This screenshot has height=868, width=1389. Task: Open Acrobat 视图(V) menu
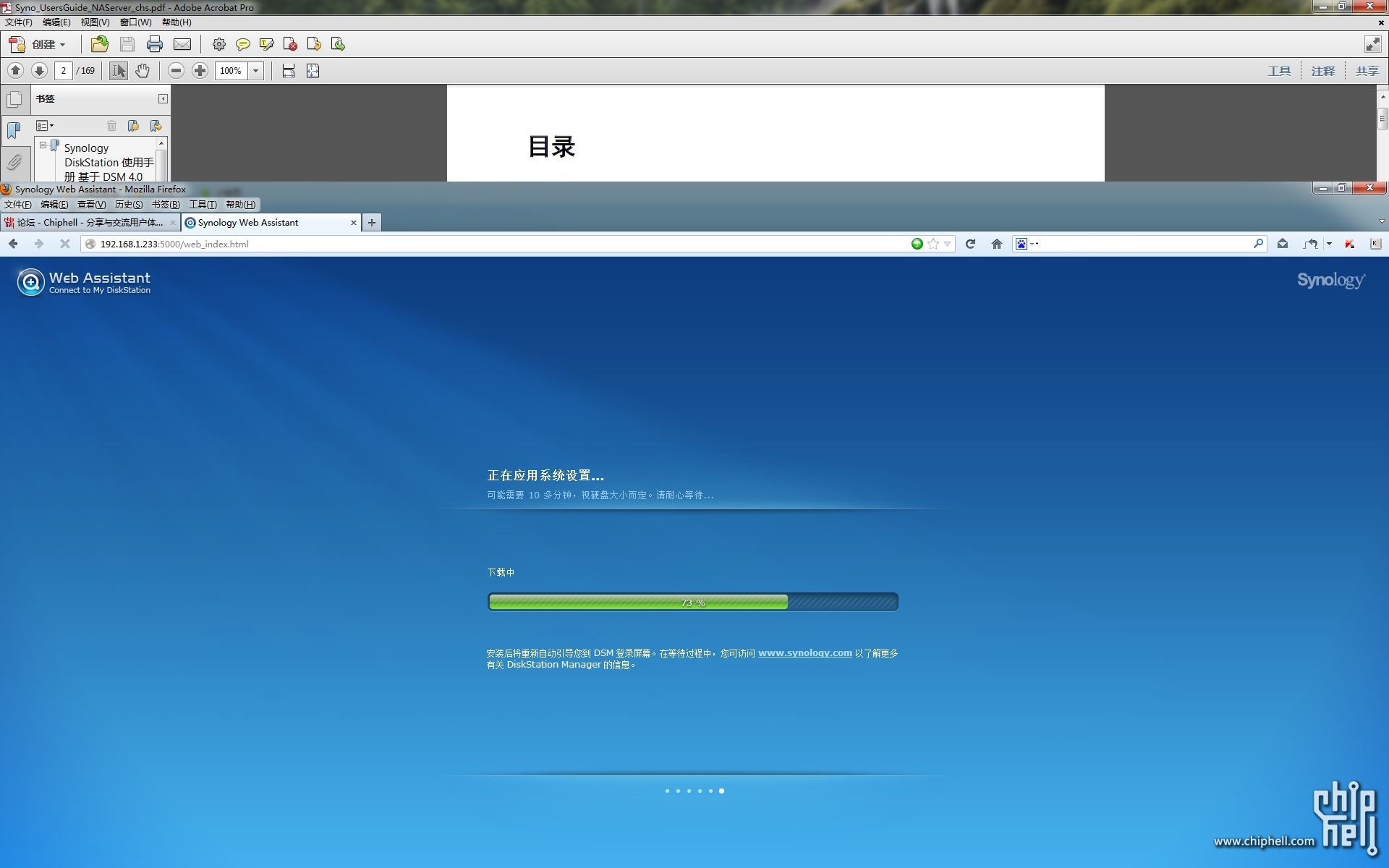pyautogui.click(x=95, y=22)
